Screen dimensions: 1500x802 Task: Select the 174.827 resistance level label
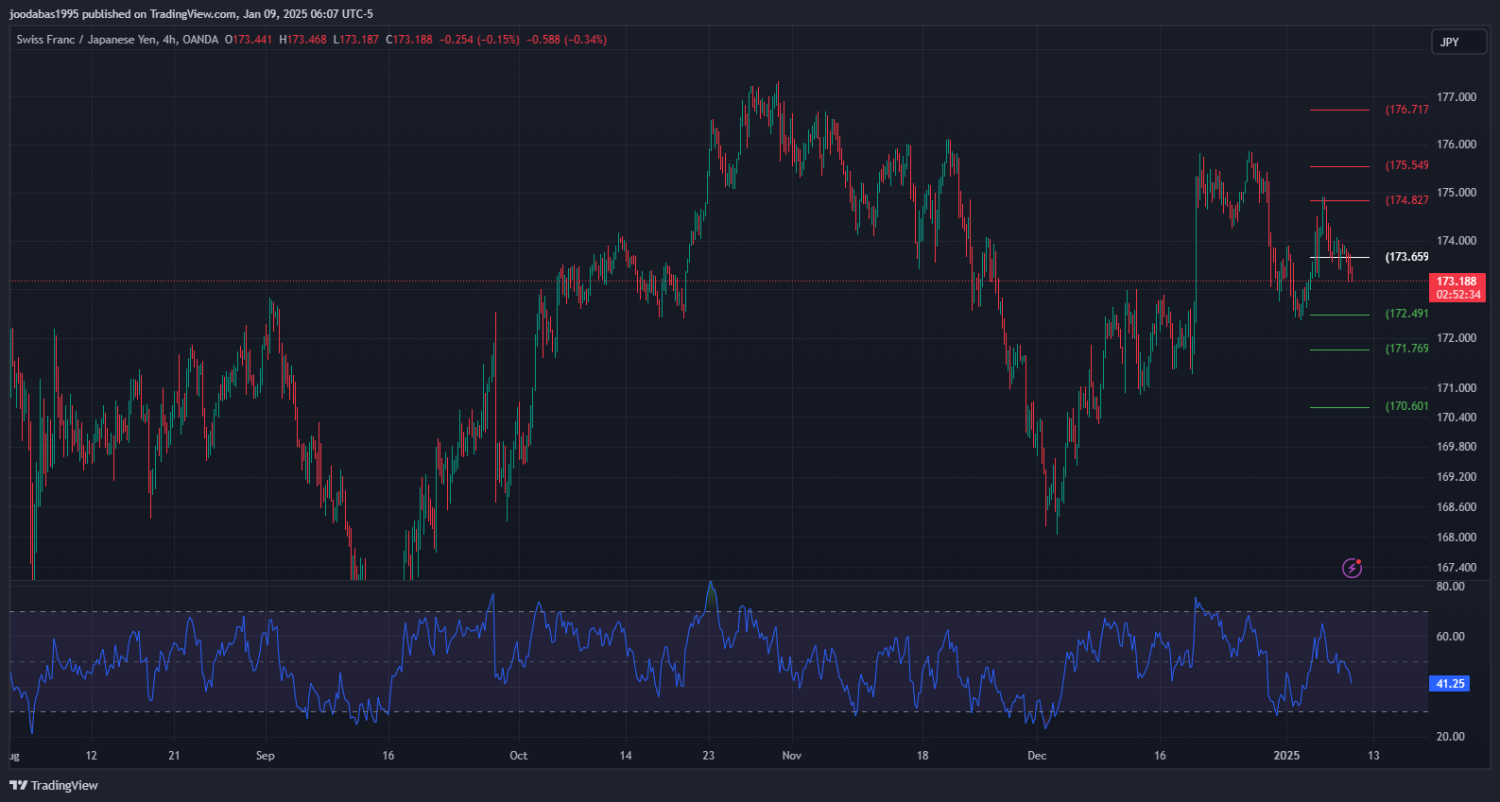(1406, 200)
